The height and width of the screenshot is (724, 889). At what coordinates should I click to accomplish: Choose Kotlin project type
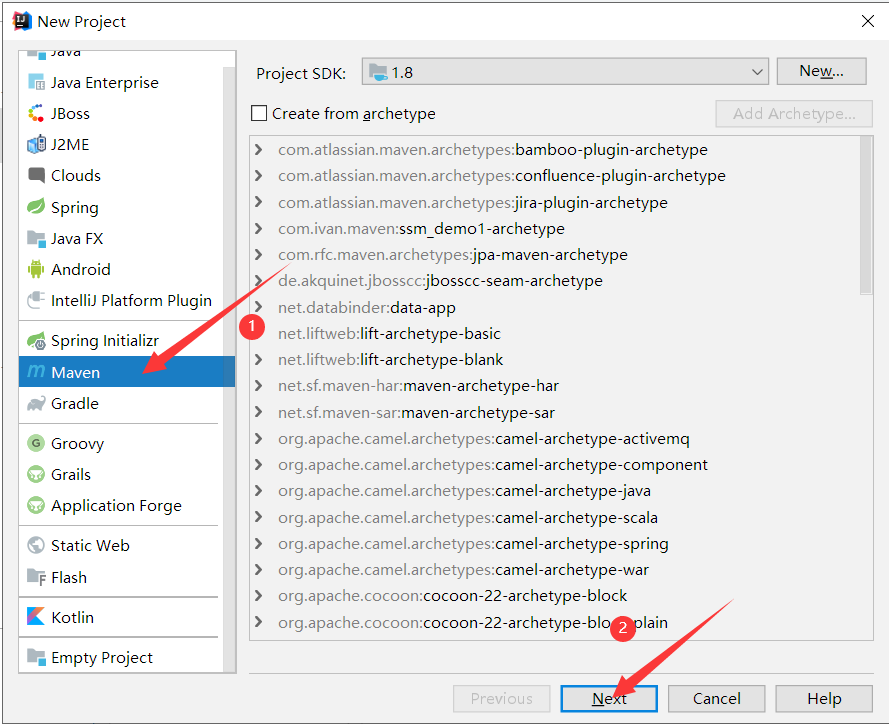[121, 617]
